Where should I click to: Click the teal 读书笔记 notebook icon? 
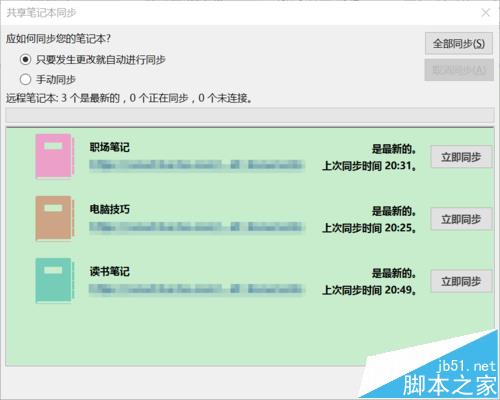(x=55, y=281)
